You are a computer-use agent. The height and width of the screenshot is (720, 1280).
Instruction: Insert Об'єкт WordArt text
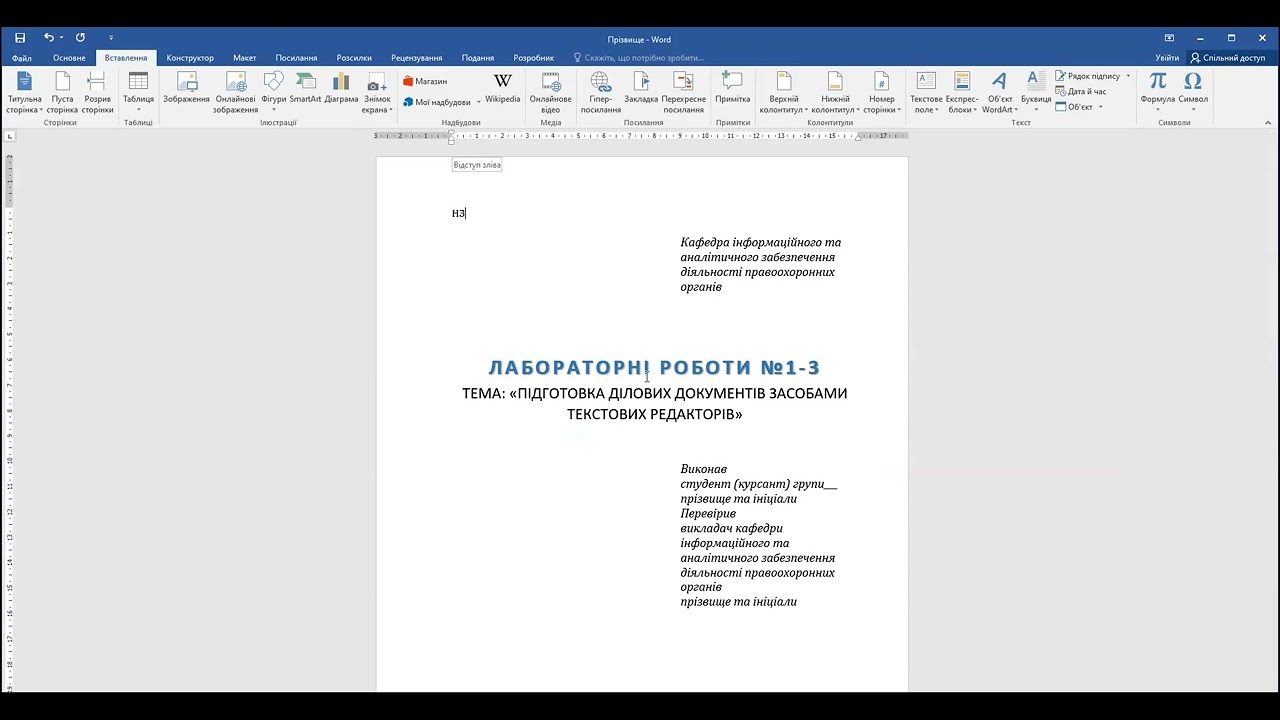tap(1000, 93)
